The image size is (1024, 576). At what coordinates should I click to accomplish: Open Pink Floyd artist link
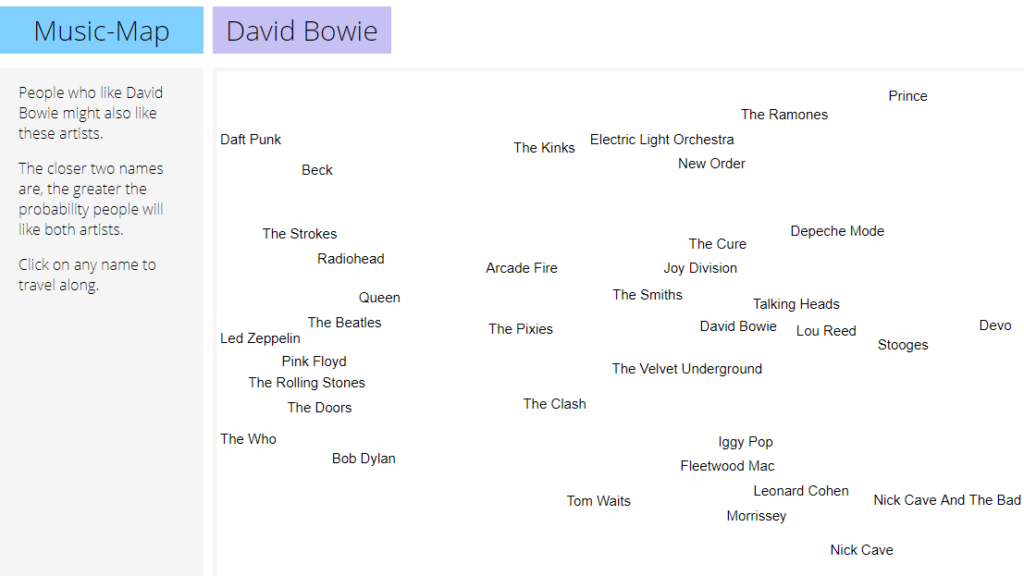pos(314,362)
